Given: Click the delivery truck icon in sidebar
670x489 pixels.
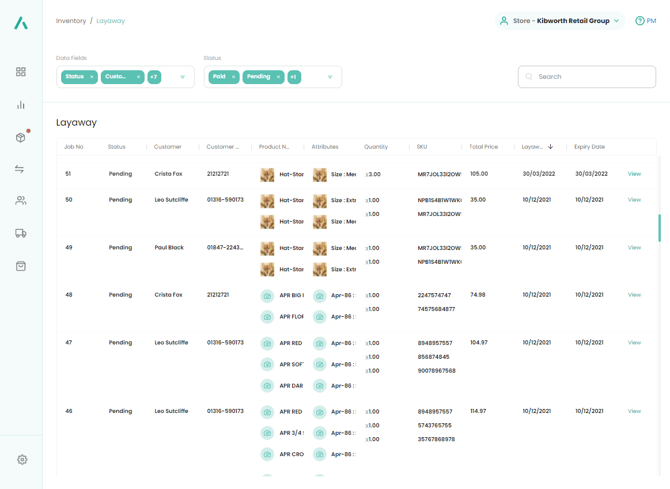Looking at the screenshot, I should click(21, 233).
